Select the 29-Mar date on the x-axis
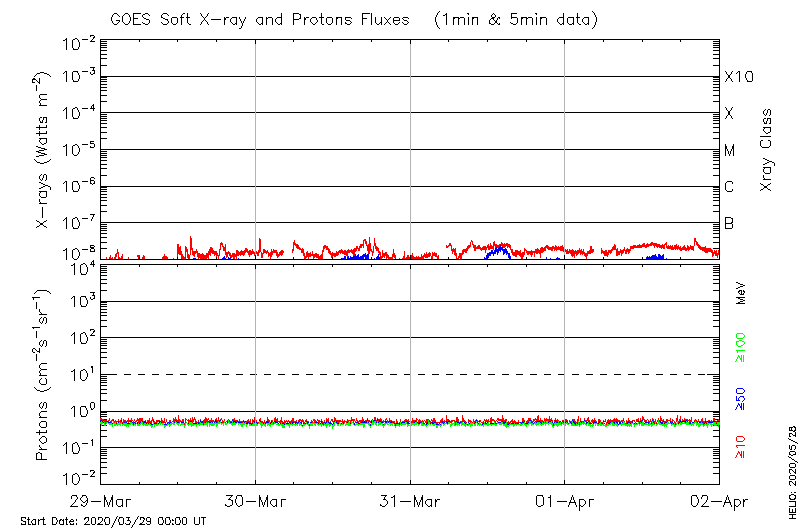This screenshot has height=530, width=800. [102, 500]
